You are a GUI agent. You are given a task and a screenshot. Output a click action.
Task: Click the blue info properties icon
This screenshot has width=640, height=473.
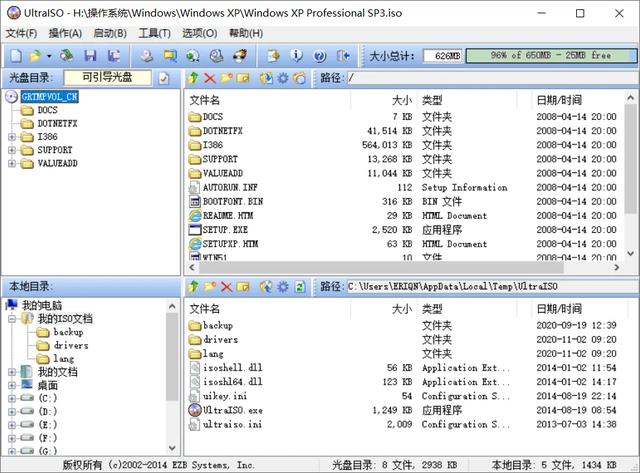tap(297, 56)
